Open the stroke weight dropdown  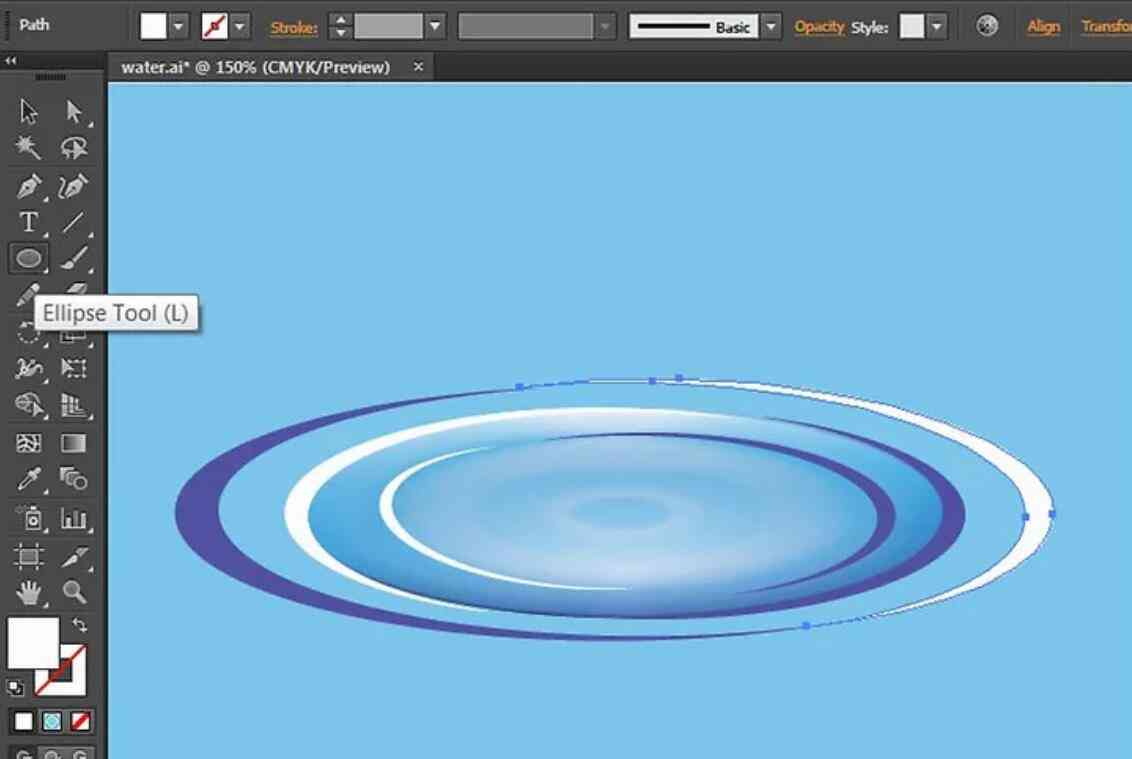(435, 27)
